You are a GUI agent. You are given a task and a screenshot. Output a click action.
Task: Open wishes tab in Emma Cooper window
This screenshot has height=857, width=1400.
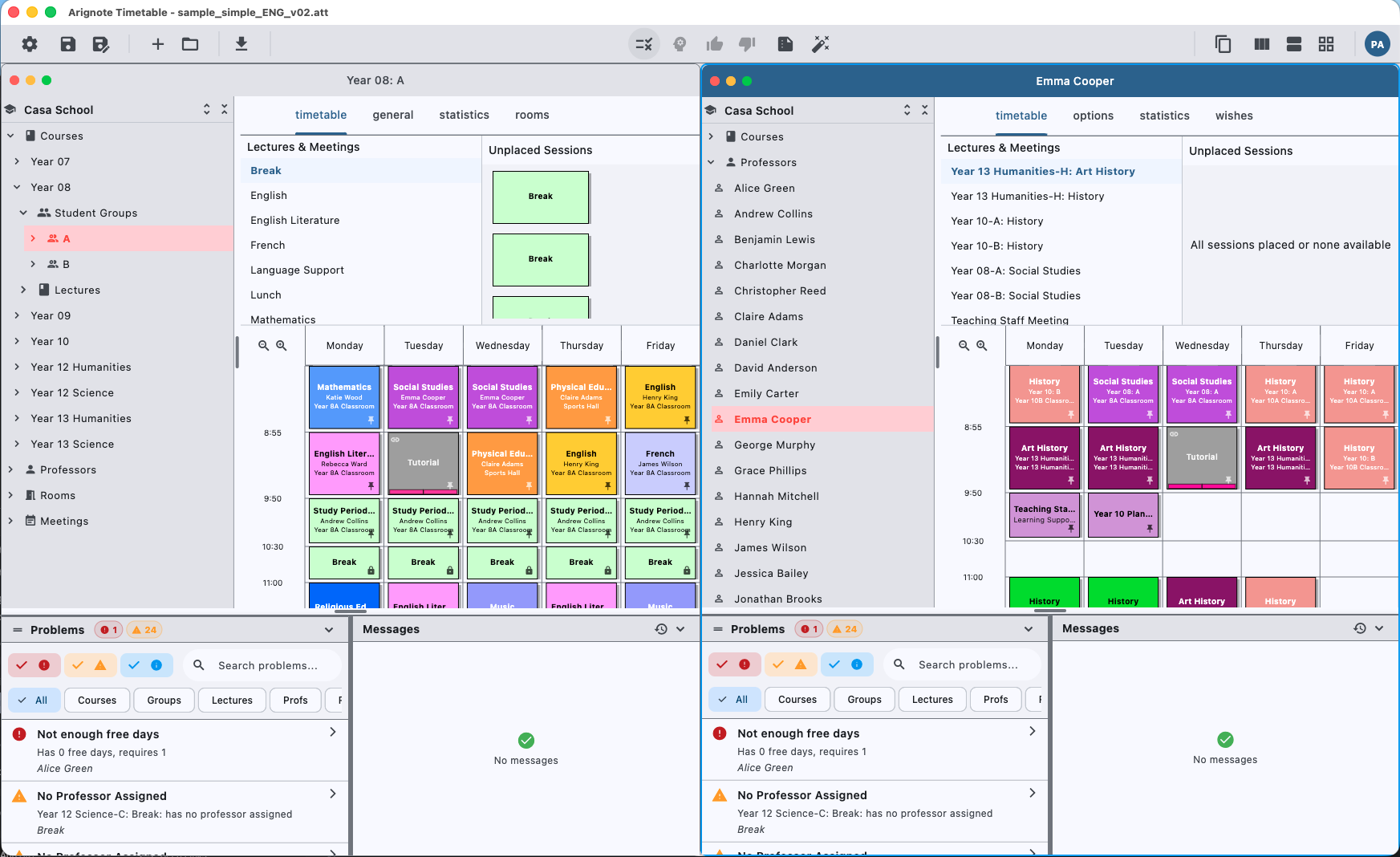click(x=1234, y=116)
